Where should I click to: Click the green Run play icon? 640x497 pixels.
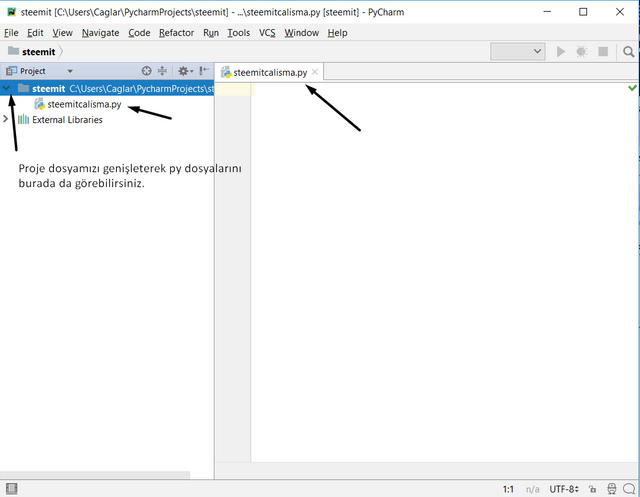point(561,51)
